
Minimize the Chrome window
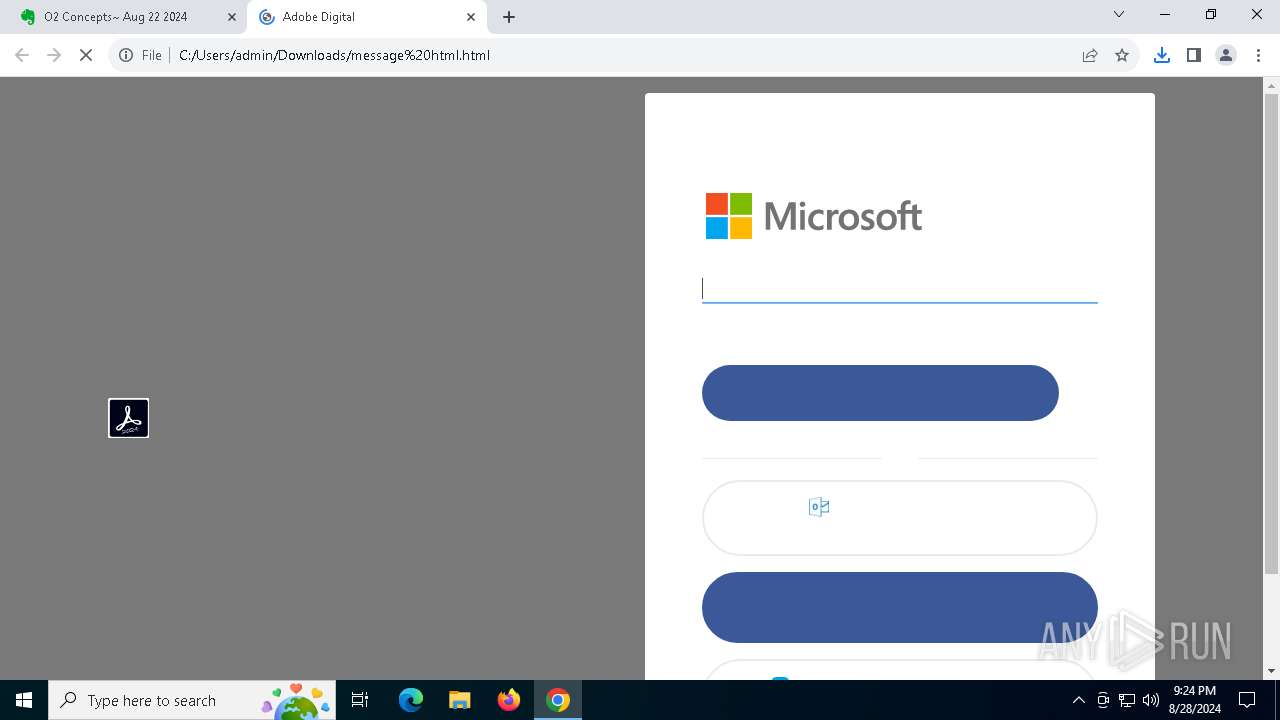pos(1165,15)
